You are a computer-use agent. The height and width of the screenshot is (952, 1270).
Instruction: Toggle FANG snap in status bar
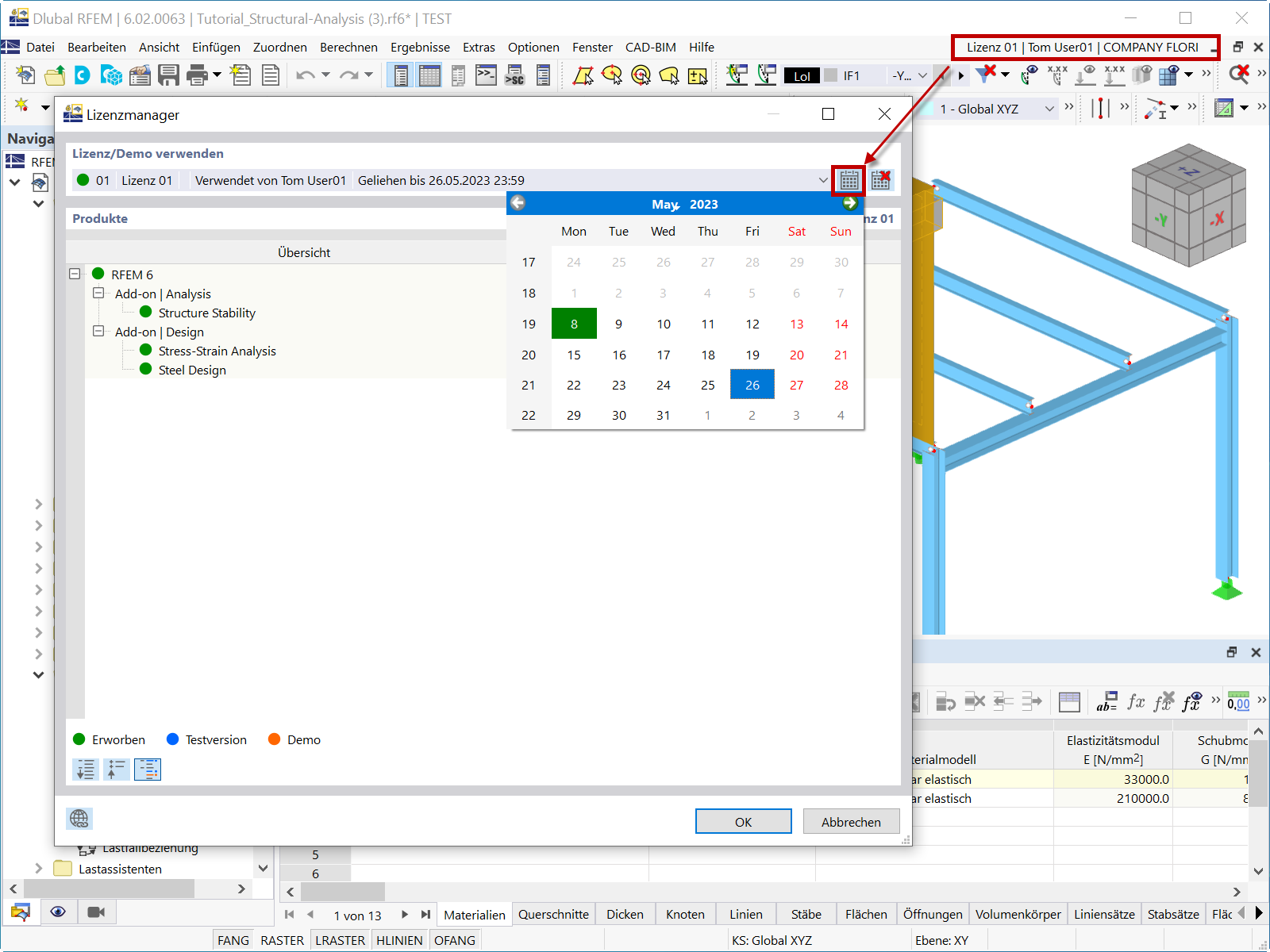click(233, 940)
